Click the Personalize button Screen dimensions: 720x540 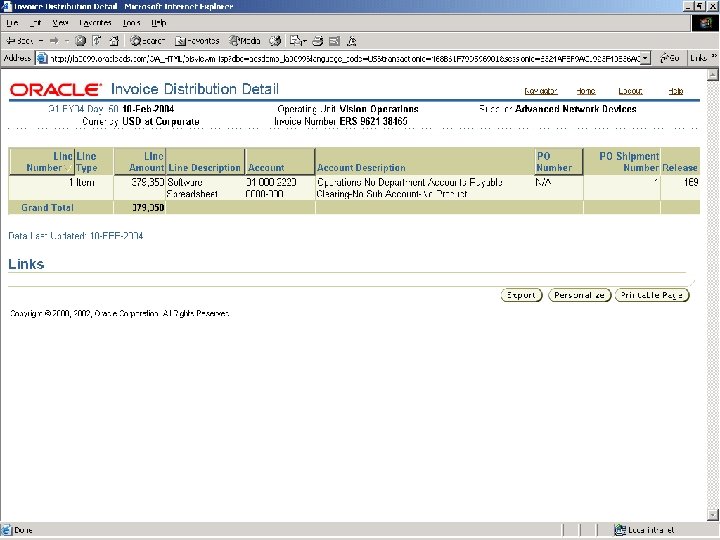coord(579,295)
